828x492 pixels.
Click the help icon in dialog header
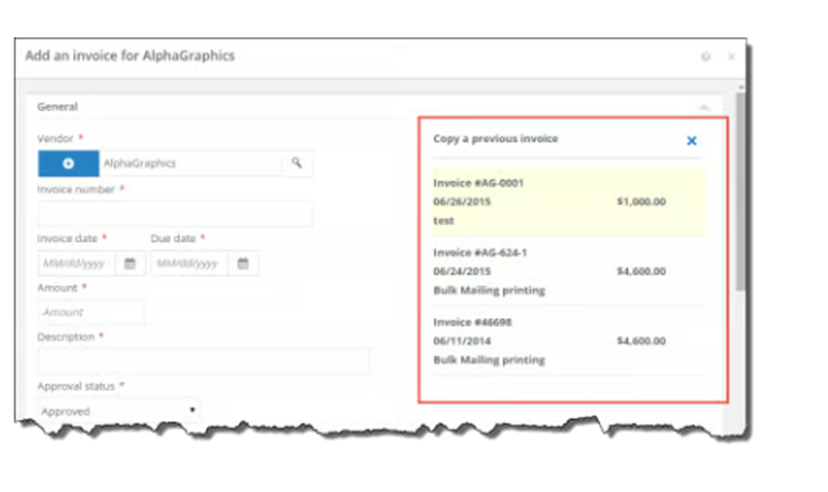point(705,56)
